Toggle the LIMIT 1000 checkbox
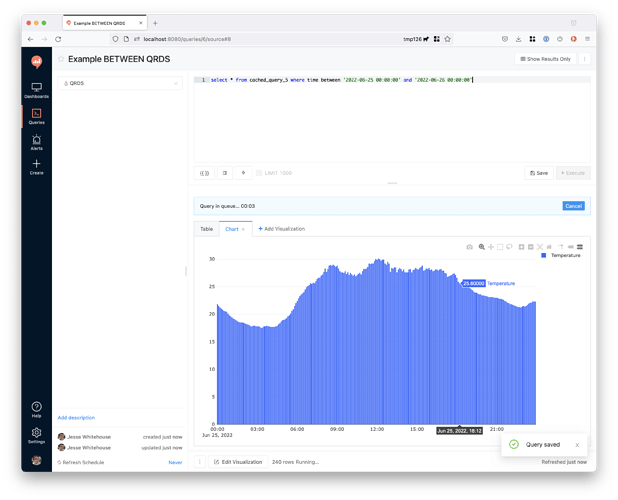The height and width of the screenshot is (500, 618). click(x=259, y=173)
